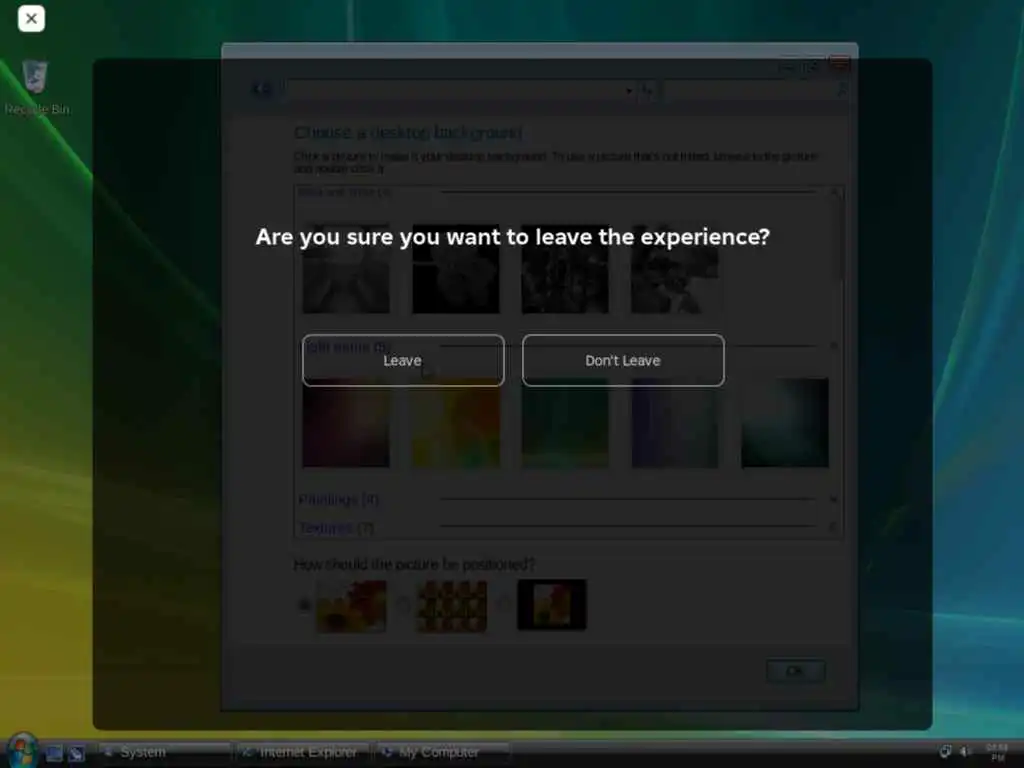Select the fit-to-screen position radio button
Viewport: 1024px width, 768px height.
coord(304,605)
